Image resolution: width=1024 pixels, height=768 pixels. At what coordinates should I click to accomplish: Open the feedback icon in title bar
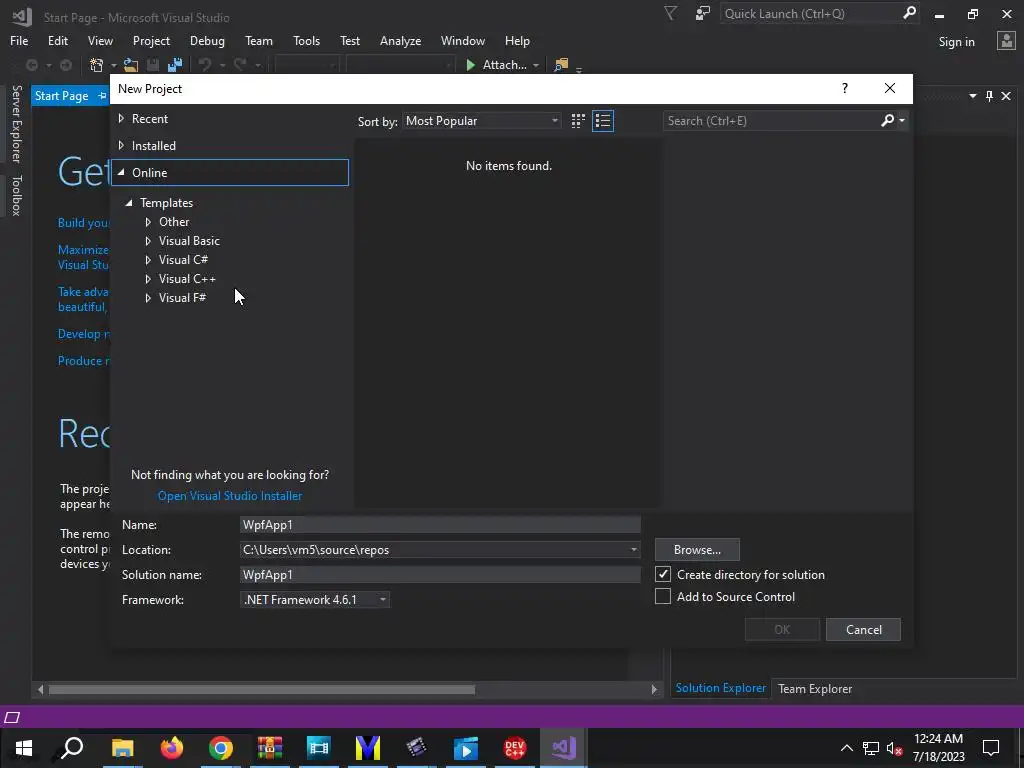click(703, 14)
